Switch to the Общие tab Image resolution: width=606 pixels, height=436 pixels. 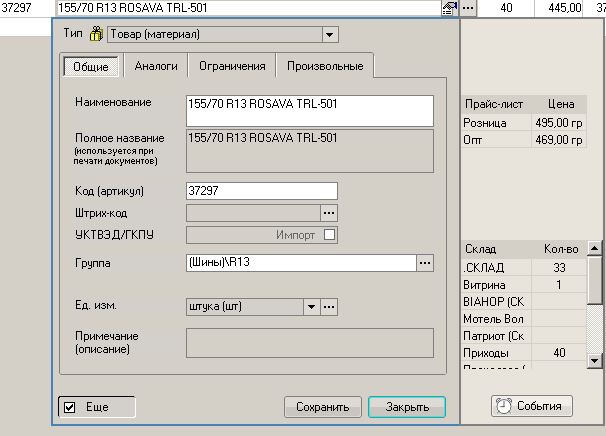coord(91,66)
